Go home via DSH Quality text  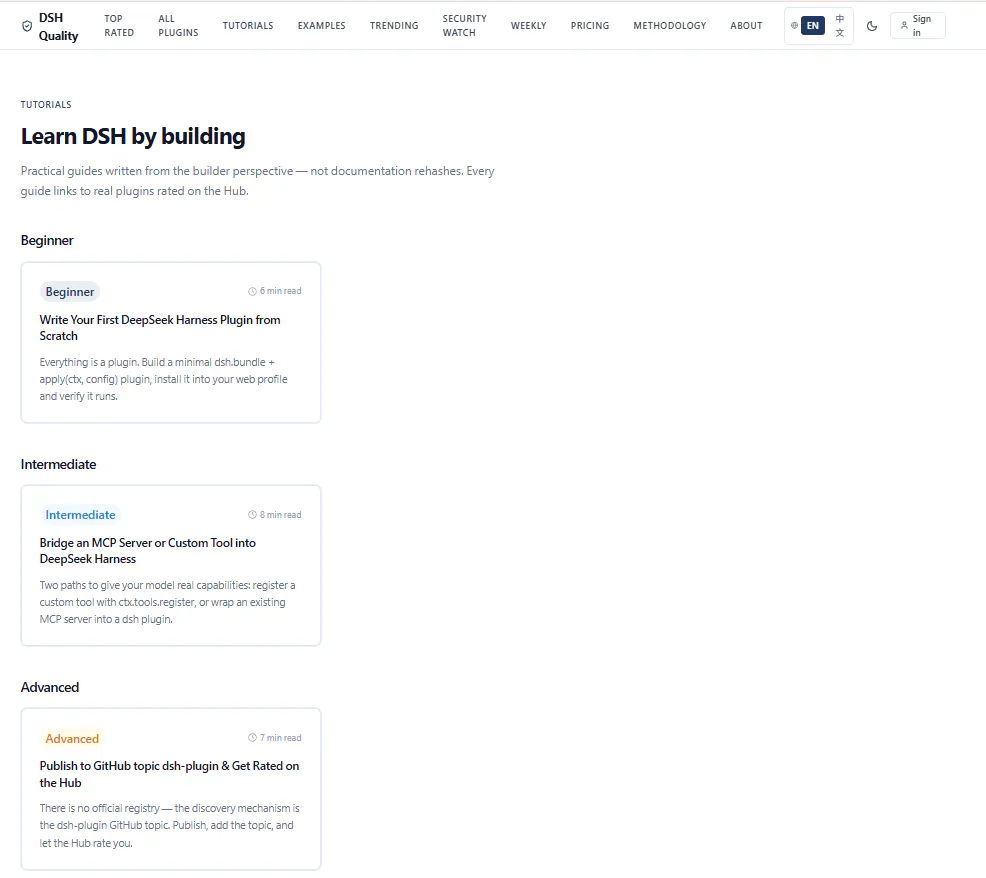point(58,26)
